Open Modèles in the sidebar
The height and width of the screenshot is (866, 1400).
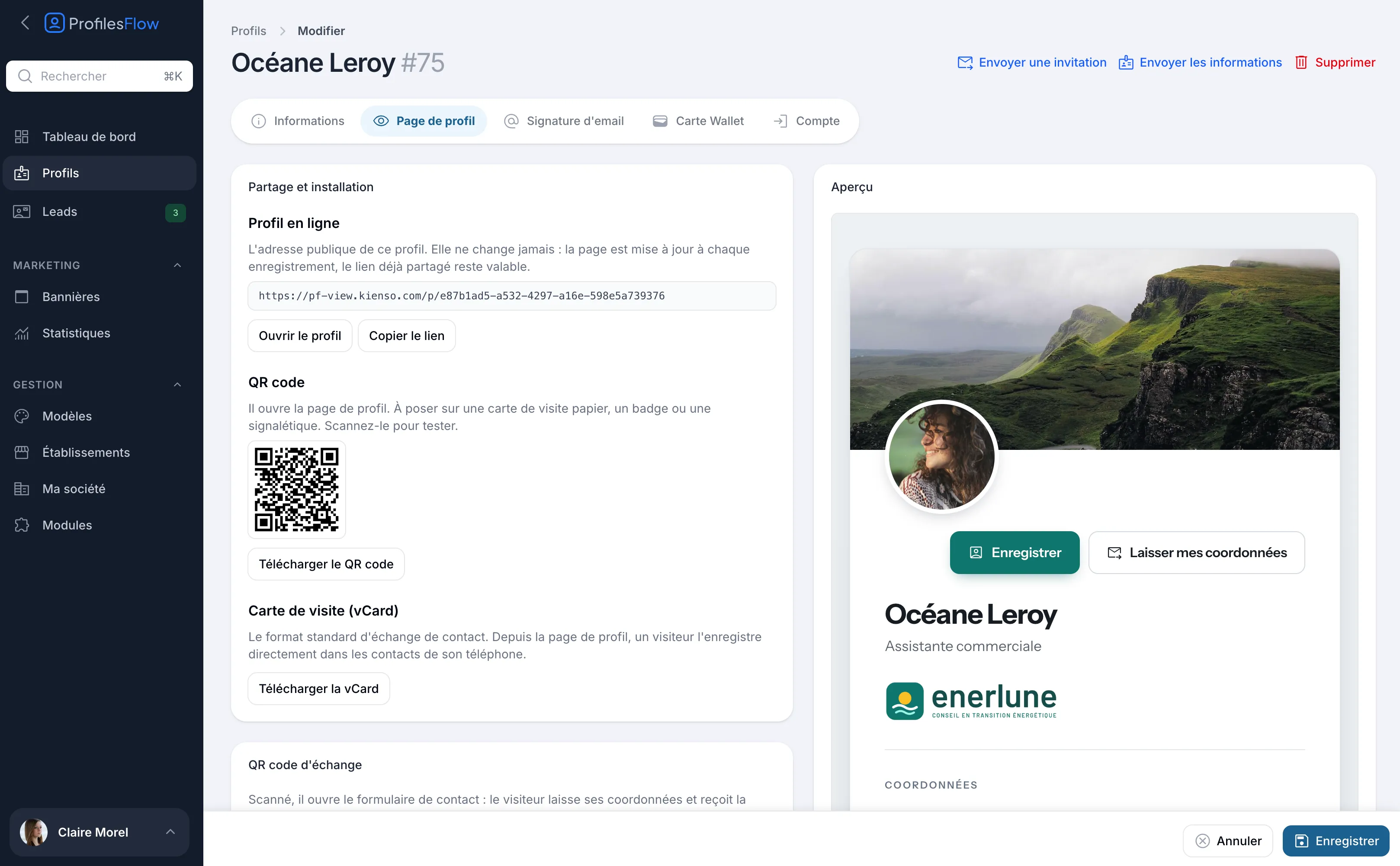[100, 417]
